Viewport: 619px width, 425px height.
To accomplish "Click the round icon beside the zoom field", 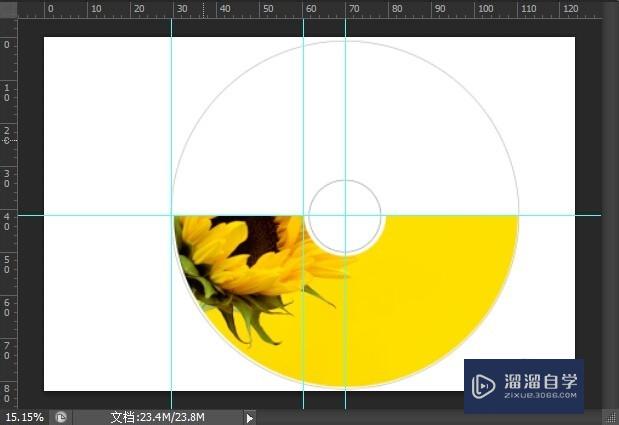I will click(61, 417).
